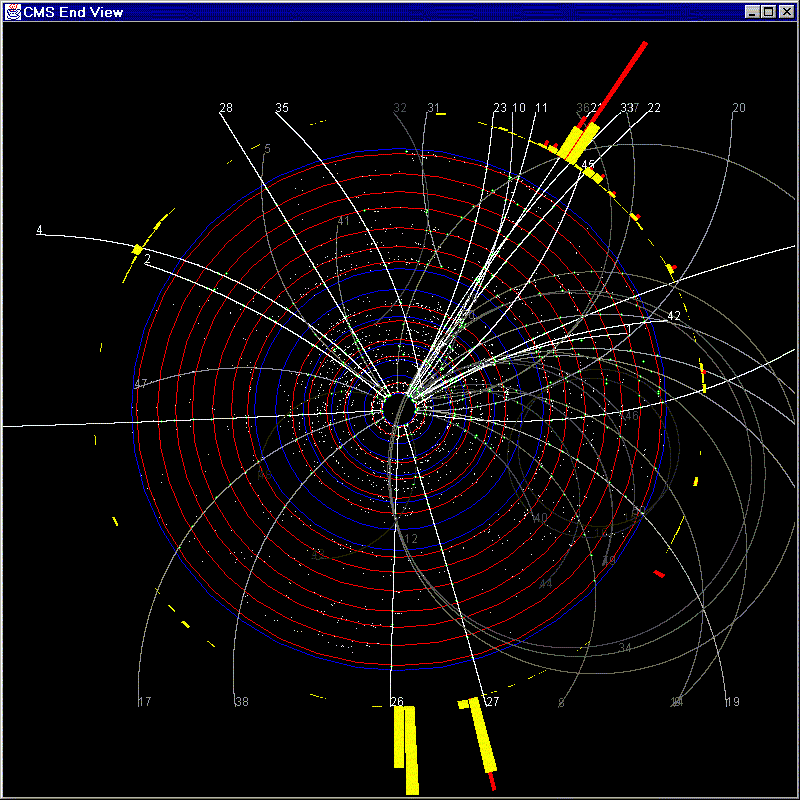800x800 pixels.
Task: Select track label 28 at the top
Action: pos(226,108)
